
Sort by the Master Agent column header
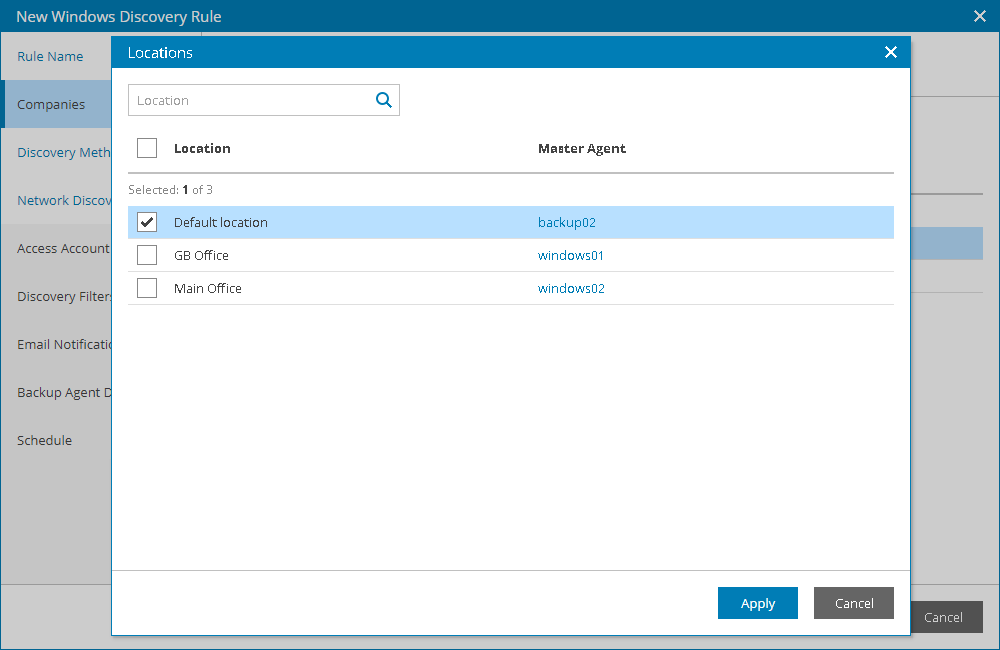(x=581, y=148)
